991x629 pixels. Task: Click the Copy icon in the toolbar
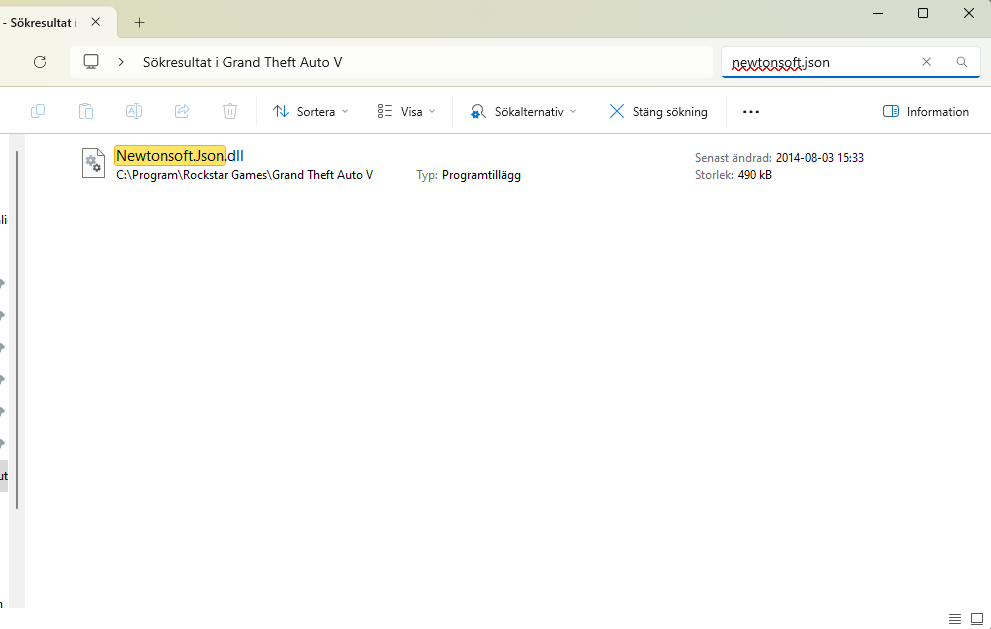tap(38, 112)
